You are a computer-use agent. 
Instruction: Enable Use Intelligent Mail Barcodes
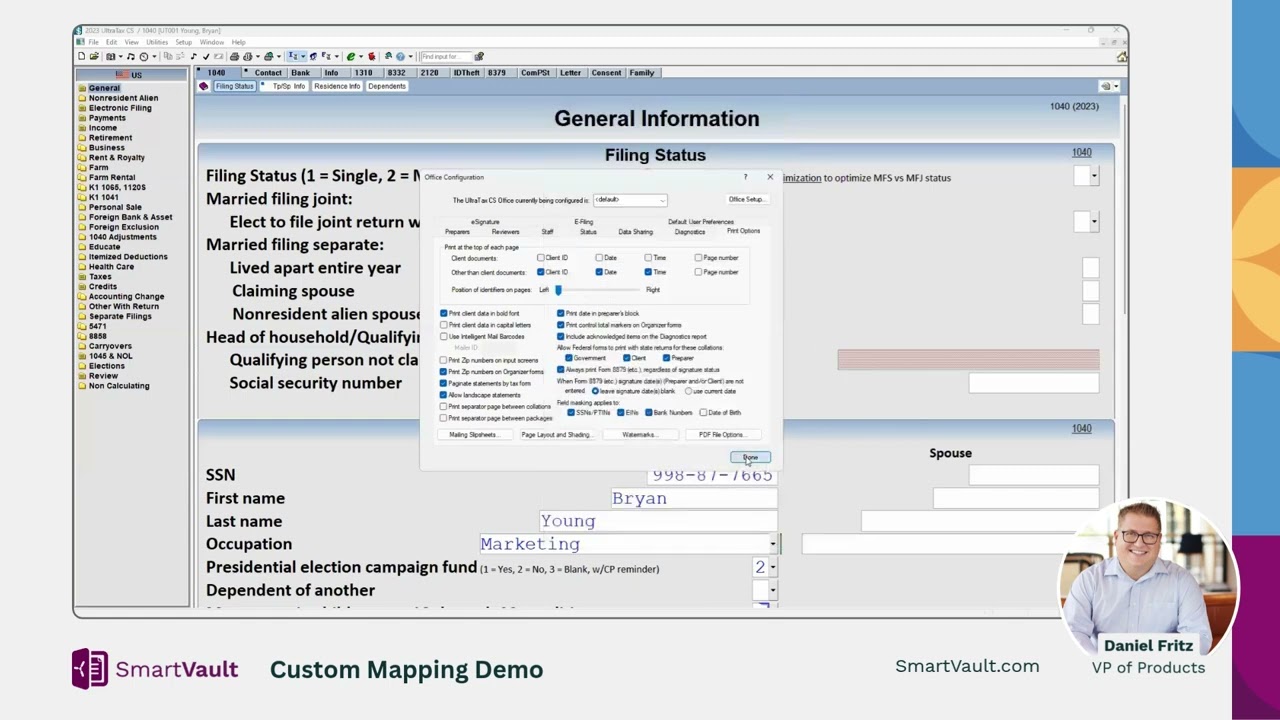(444, 337)
